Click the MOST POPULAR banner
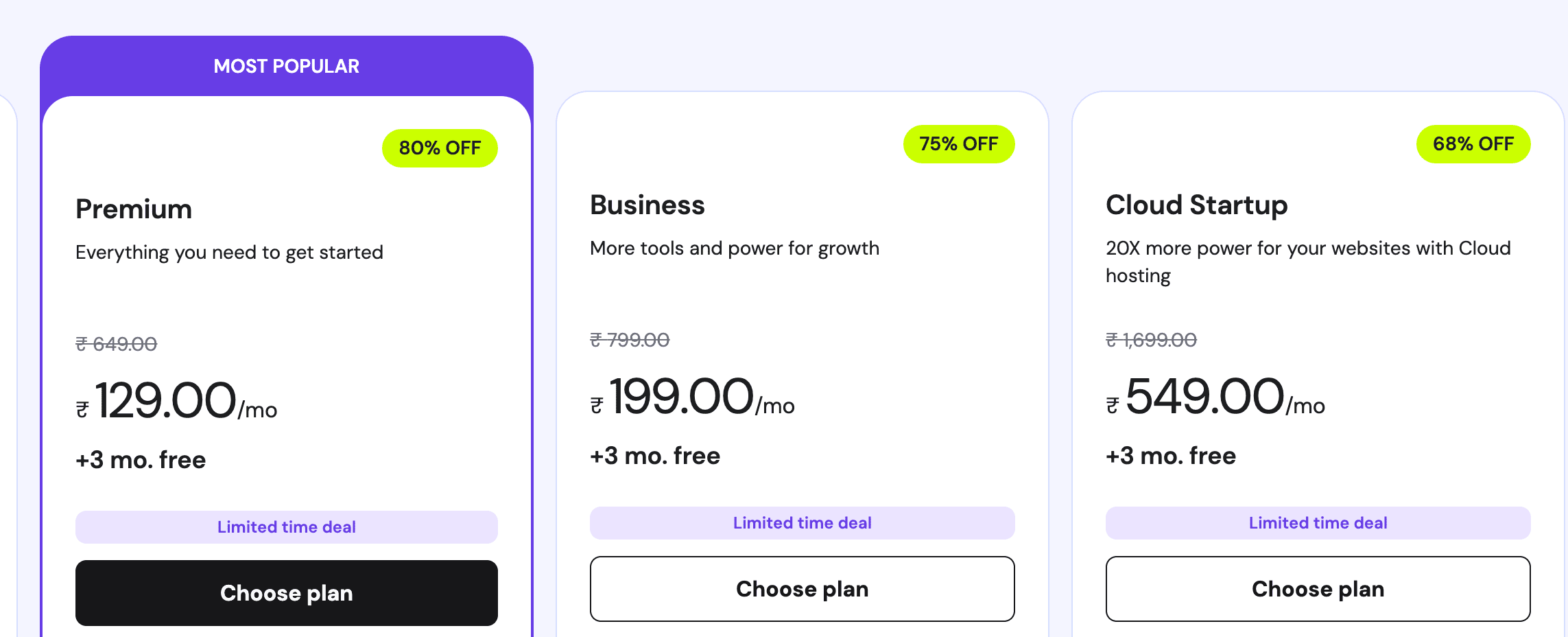 (286, 66)
